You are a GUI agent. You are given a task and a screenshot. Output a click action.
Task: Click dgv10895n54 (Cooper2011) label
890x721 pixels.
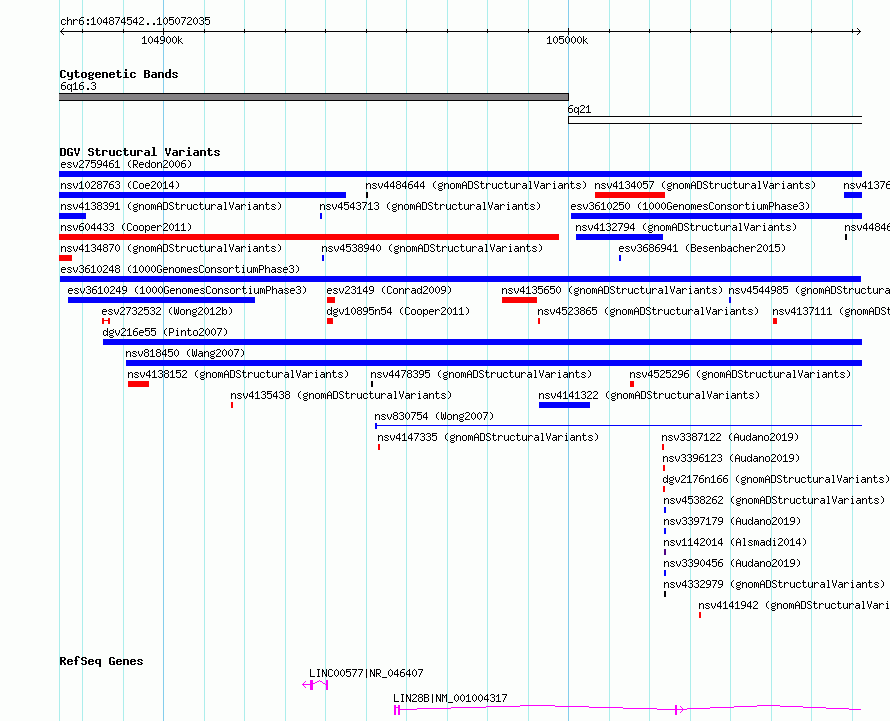coord(398,311)
